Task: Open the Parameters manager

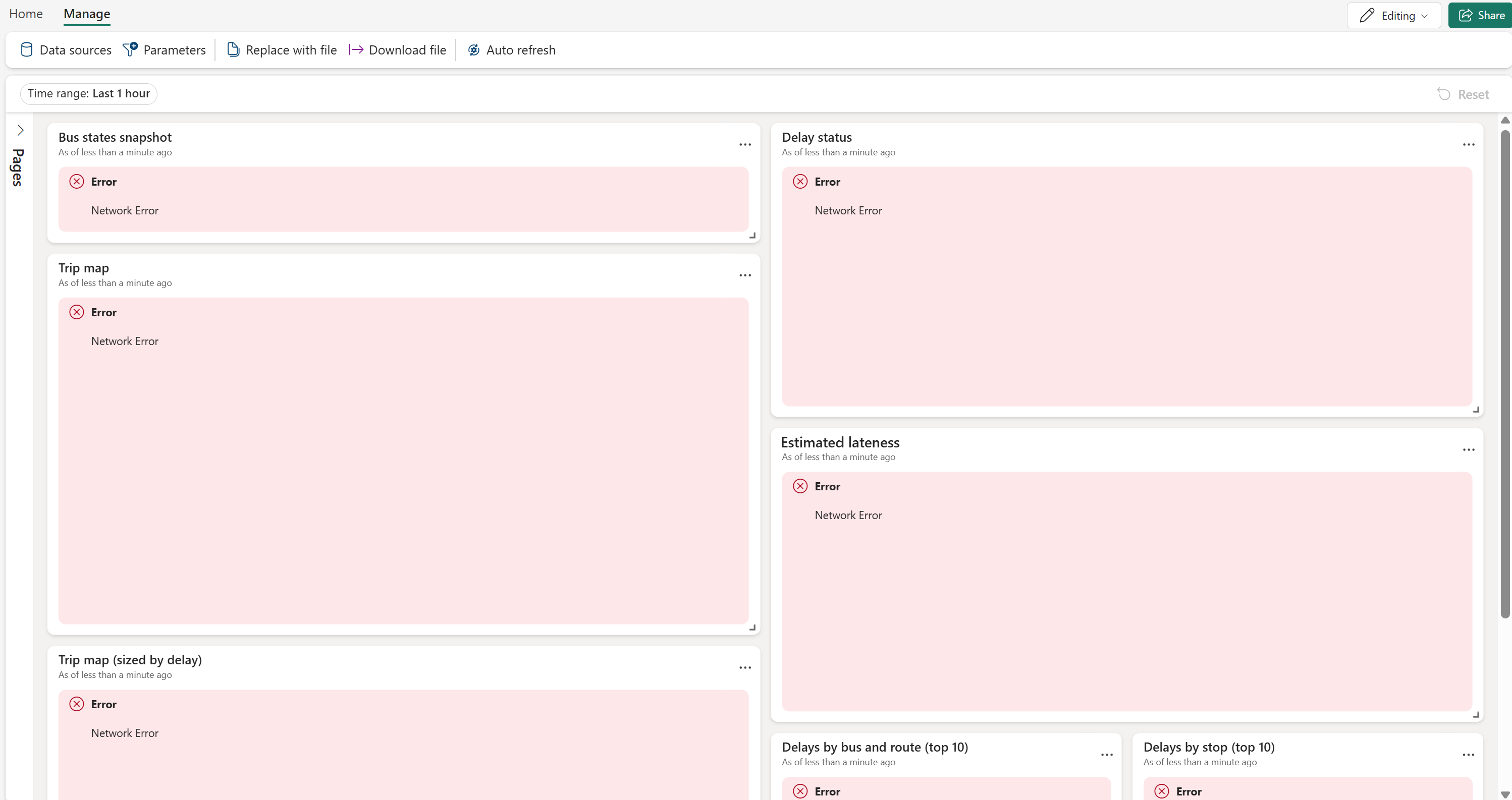Action: [x=130, y=50]
